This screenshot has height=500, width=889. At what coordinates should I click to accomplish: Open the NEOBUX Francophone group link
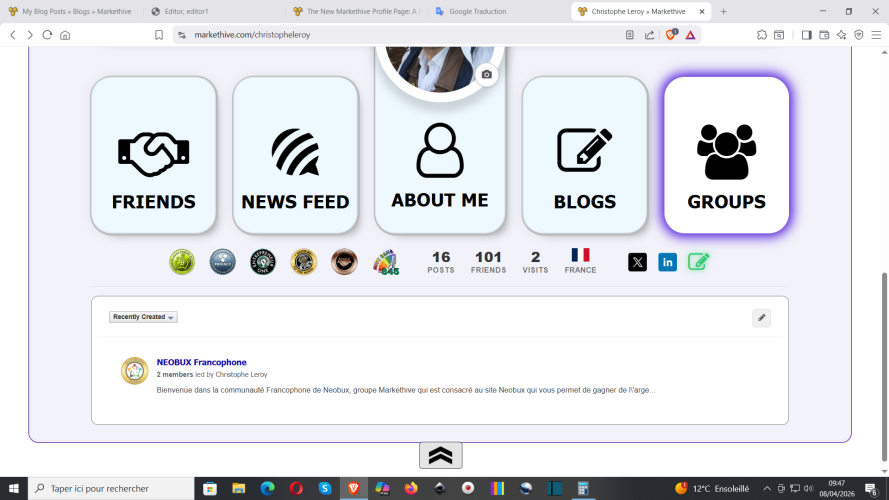(x=201, y=362)
